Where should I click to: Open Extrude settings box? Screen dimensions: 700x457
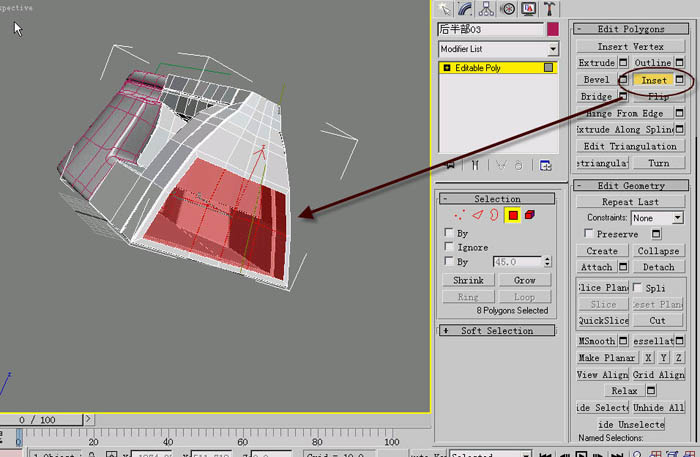coord(623,62)
